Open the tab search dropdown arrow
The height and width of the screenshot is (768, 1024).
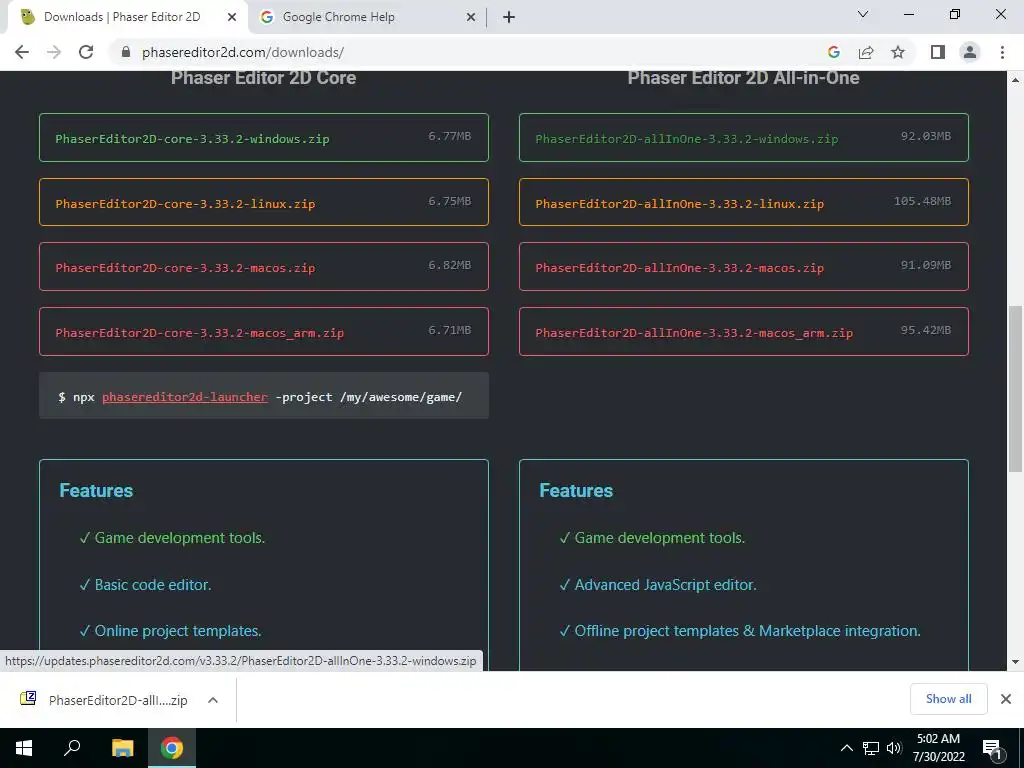863,14
